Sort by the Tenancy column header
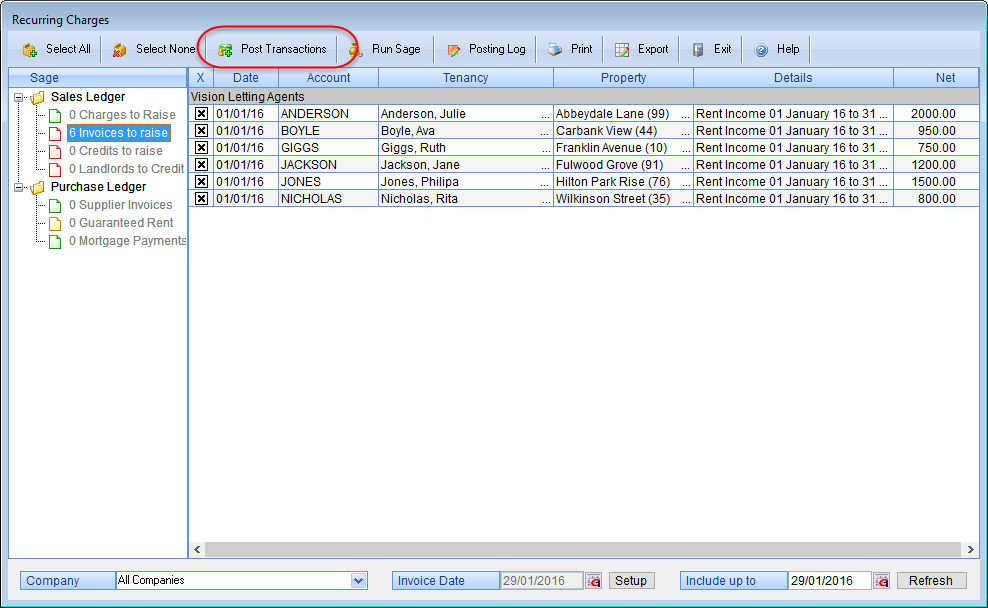Screen dimensions: 988x608 pyautogui.click(x=466, y=77)
